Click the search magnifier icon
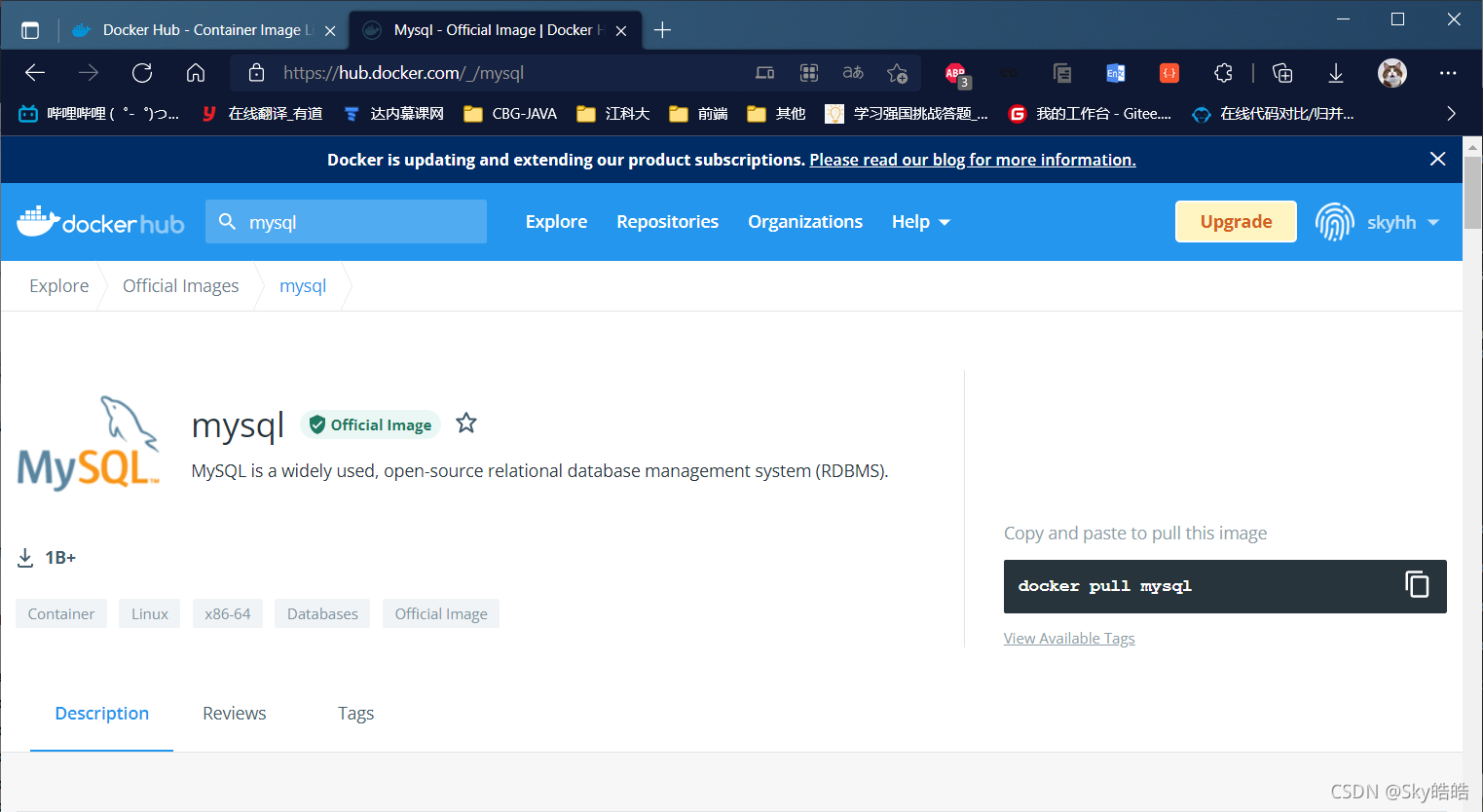Image resolution: width=1483 pixels, height=812 pixels. [227, 222]
